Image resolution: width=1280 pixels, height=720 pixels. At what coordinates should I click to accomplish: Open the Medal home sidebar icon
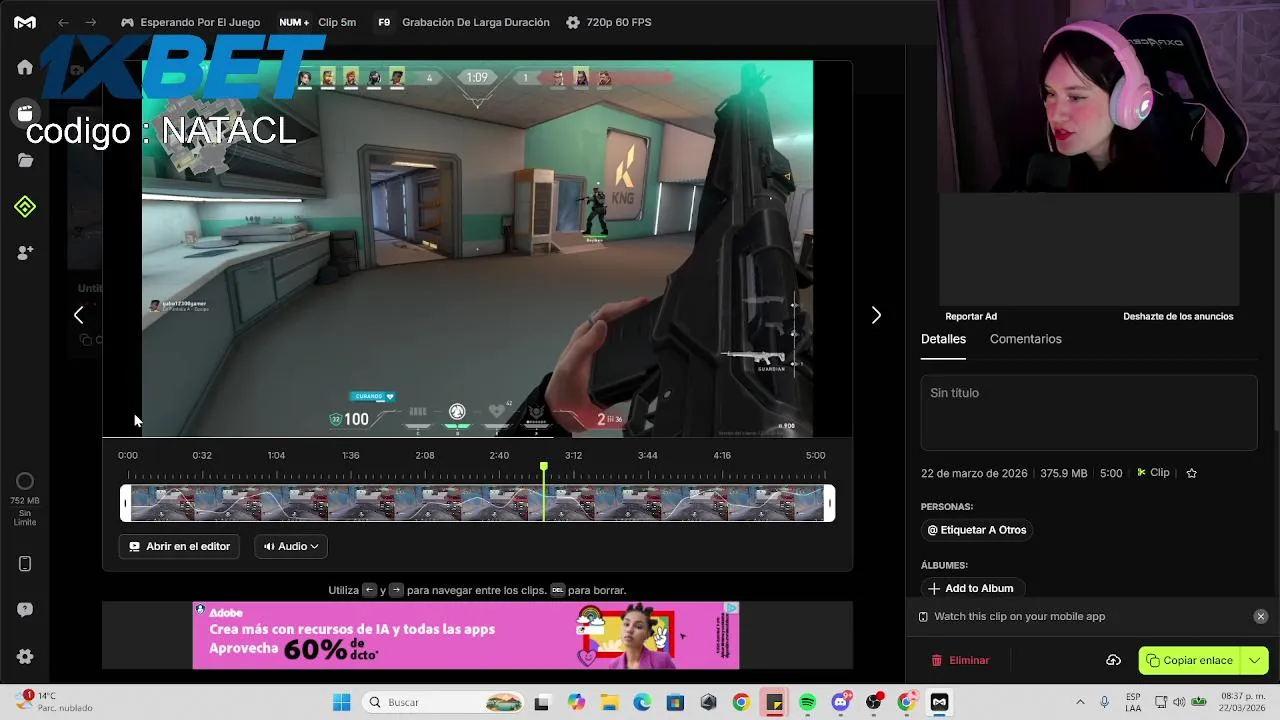click(25, 67)
